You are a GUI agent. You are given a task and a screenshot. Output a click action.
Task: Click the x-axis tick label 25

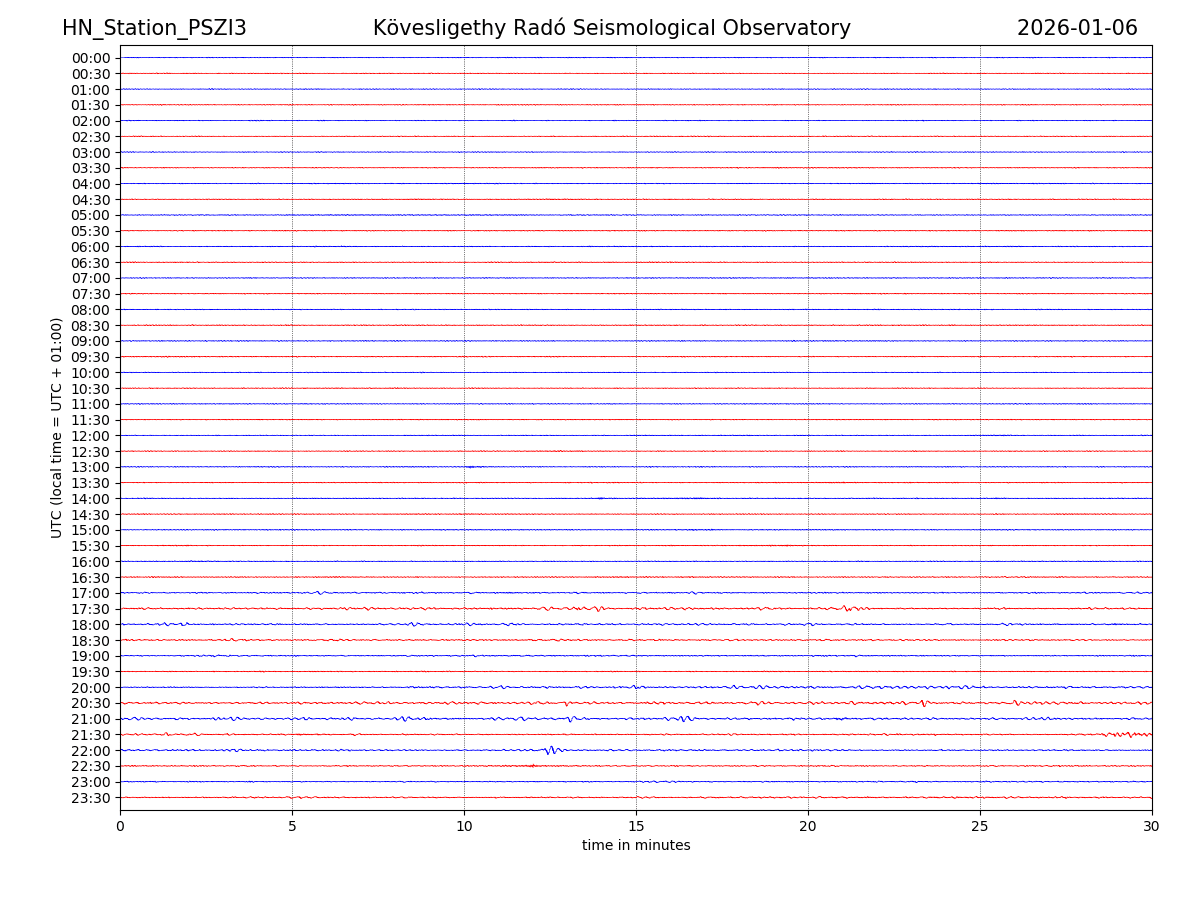(x=980, y=826)
